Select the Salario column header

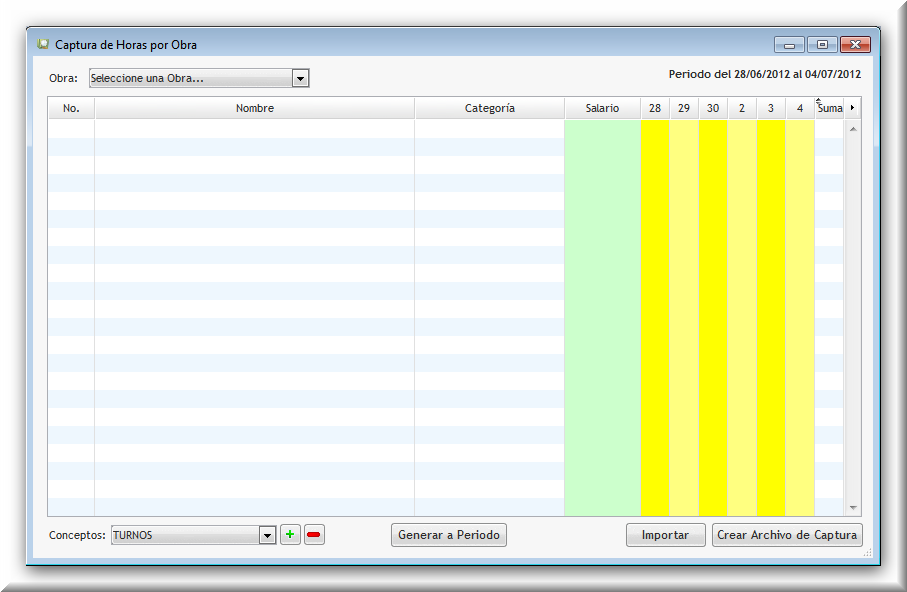click(602, 108)
